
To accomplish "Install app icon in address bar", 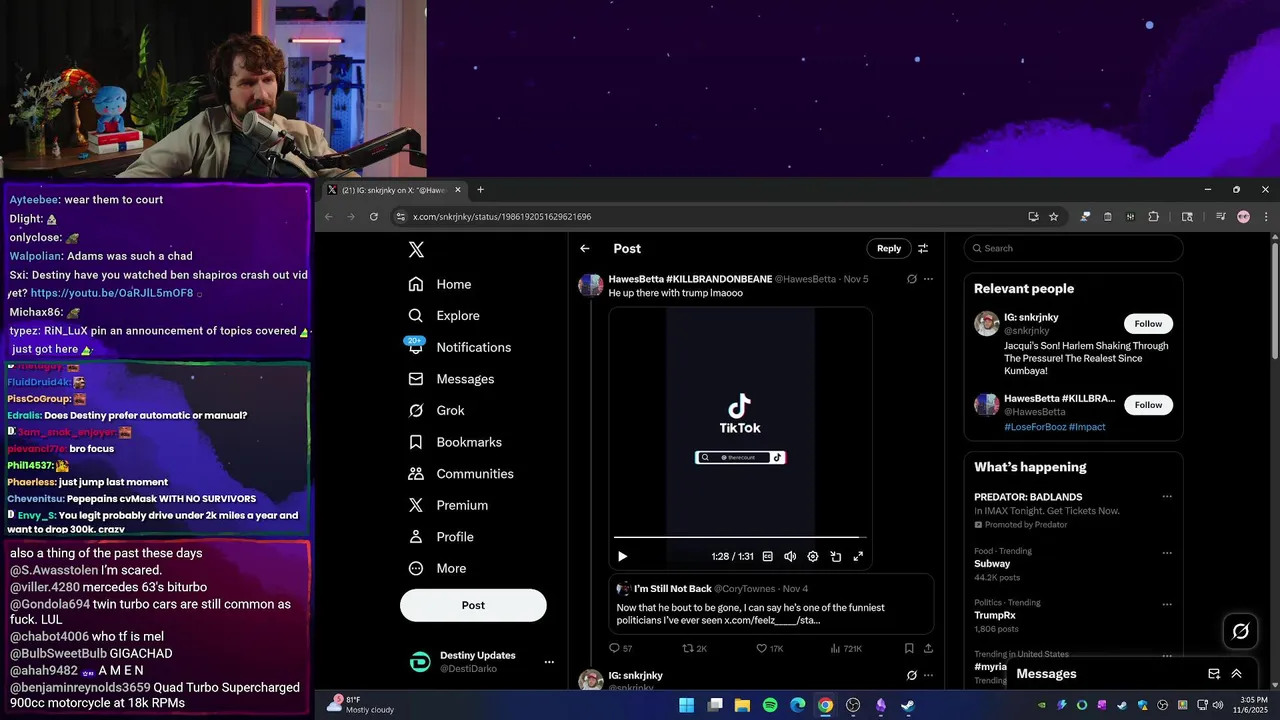I will (x=1033, y=216).
